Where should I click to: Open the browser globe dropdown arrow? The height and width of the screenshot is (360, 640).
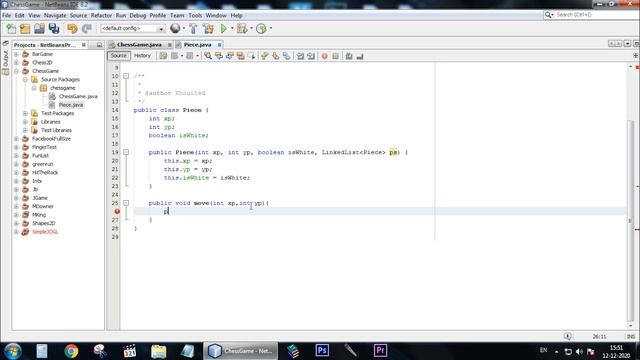[184, 29]
